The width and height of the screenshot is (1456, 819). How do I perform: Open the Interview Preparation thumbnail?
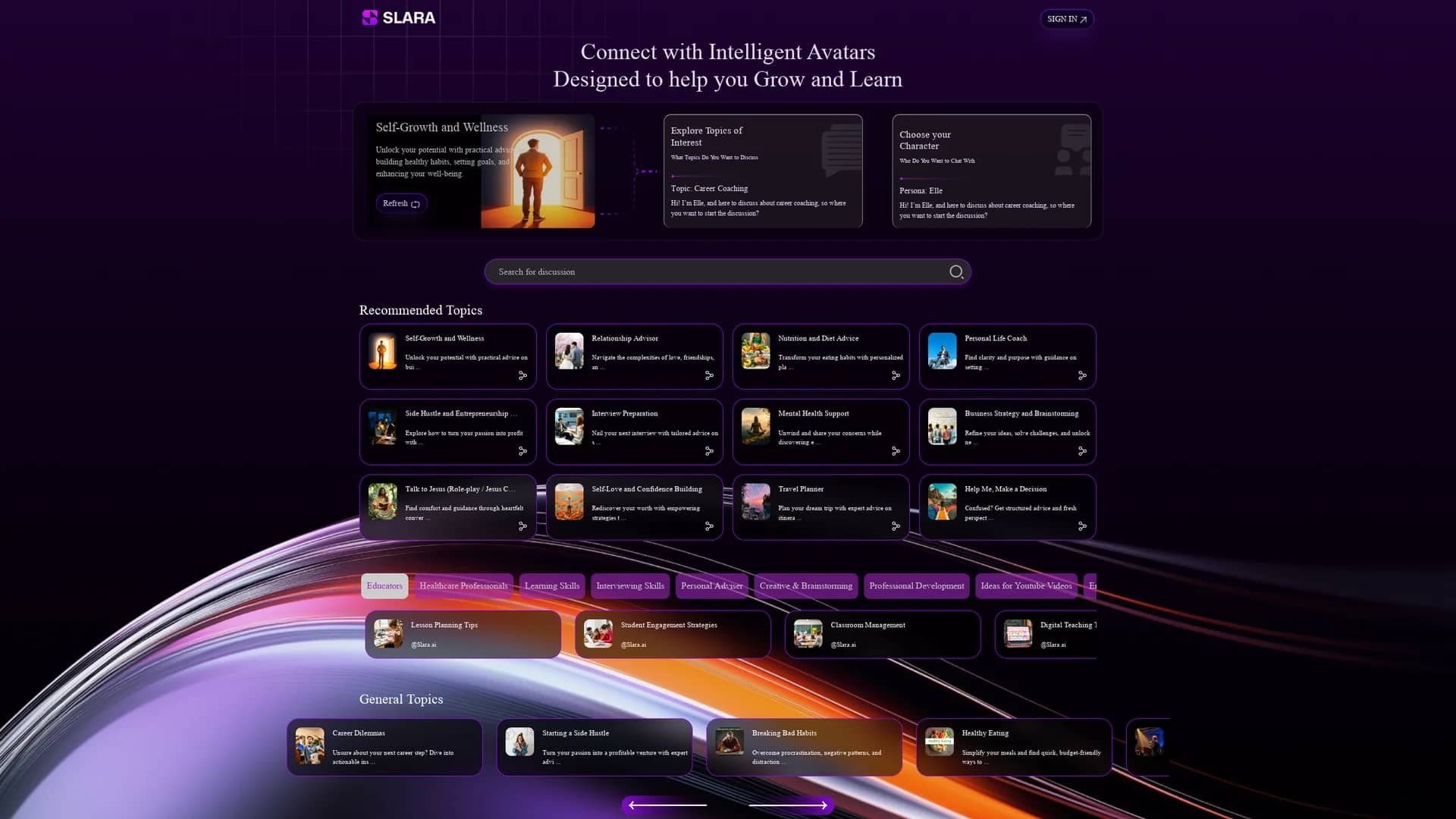click(569, 426)
